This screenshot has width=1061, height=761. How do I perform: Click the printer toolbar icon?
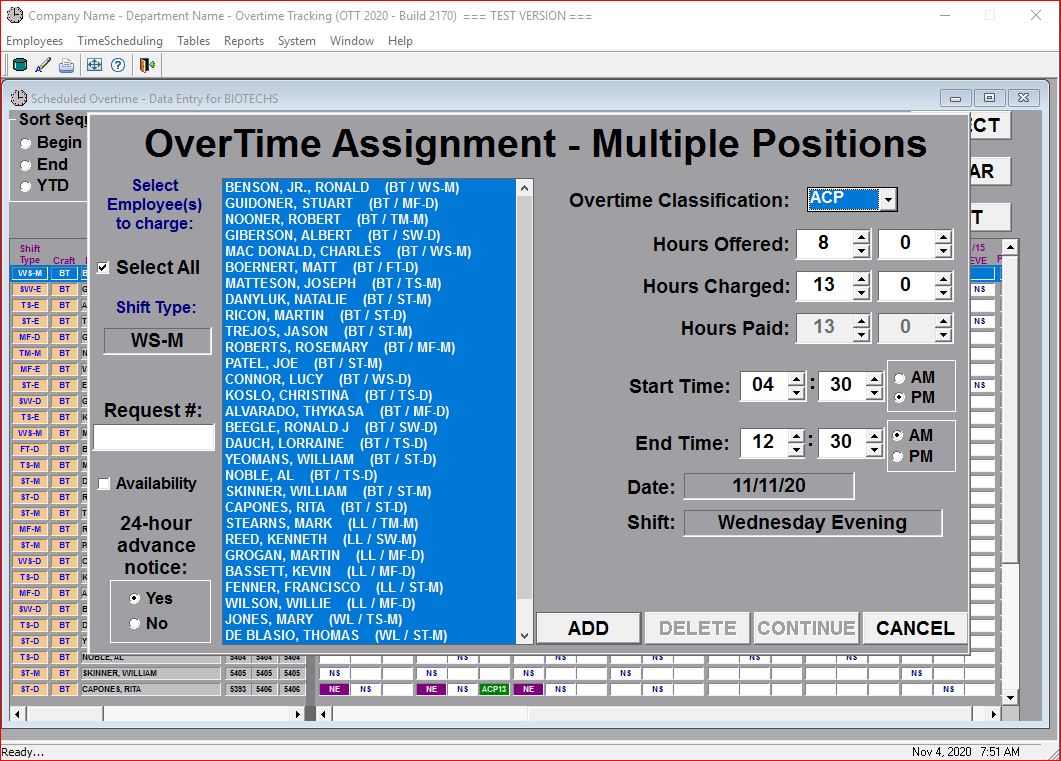(x=66, y=65)
